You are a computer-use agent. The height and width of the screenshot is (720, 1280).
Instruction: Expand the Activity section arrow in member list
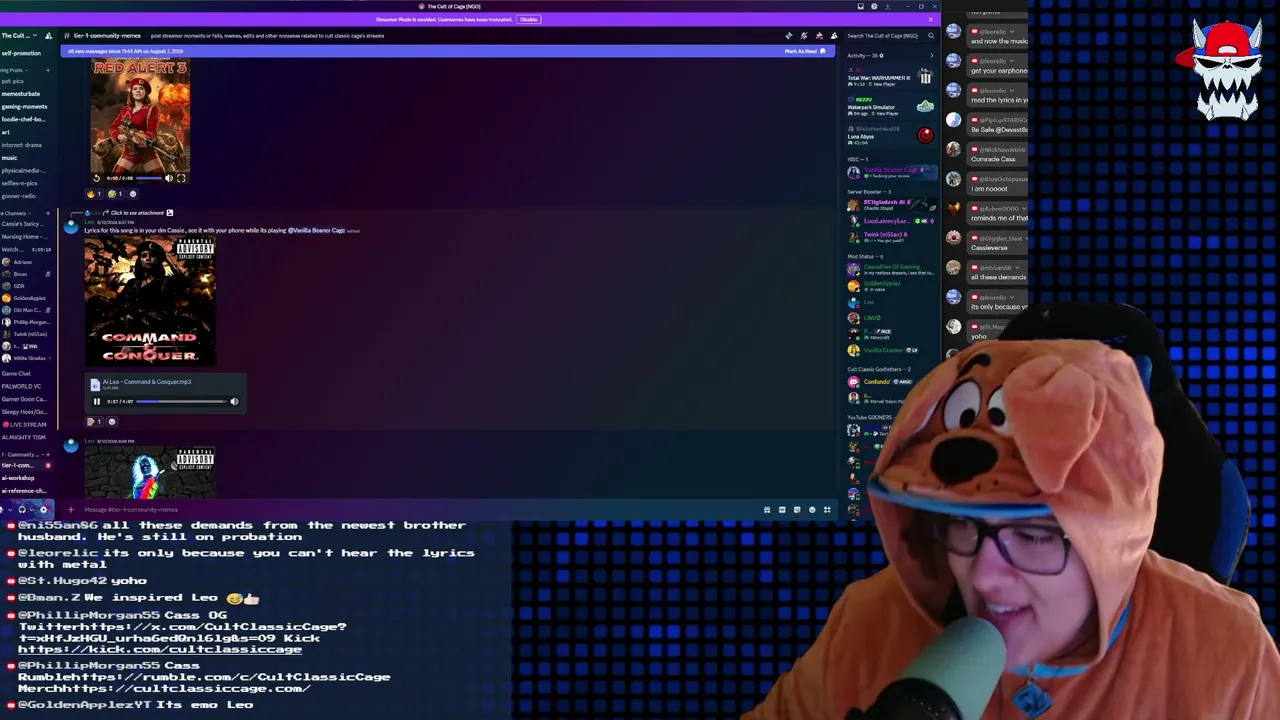[x=931, y=56]
